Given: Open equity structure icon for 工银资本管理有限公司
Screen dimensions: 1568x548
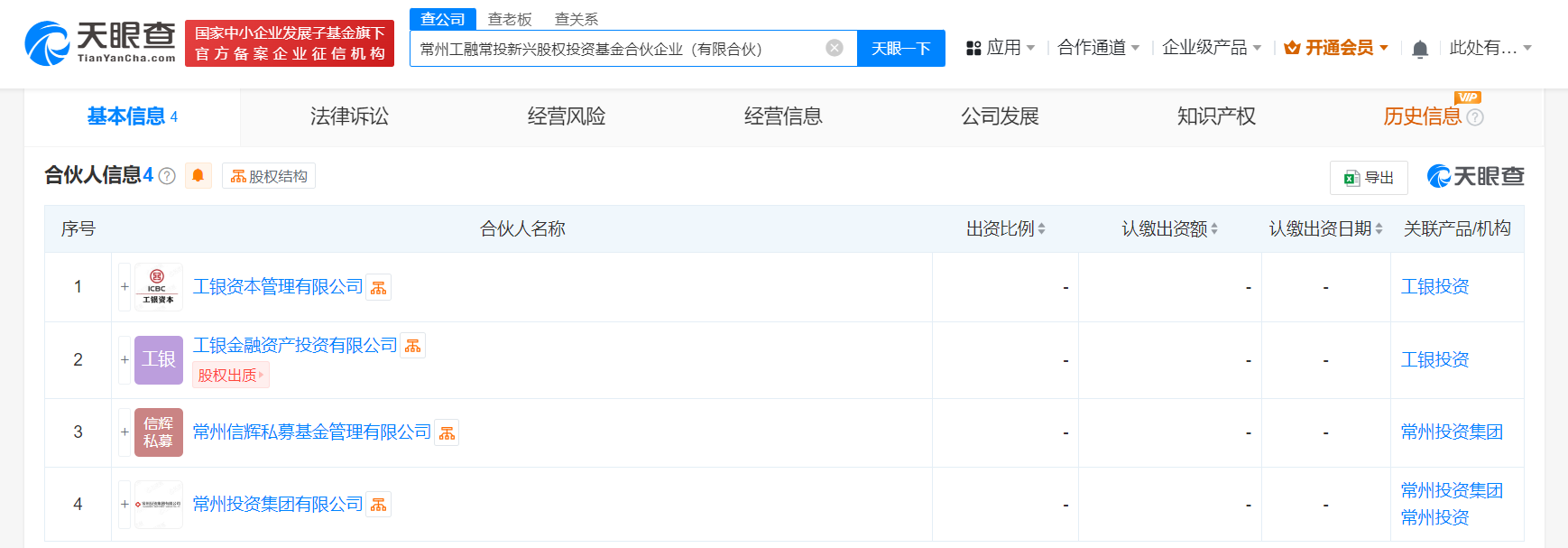Looking at the screenshot, I should click(379, 288).
